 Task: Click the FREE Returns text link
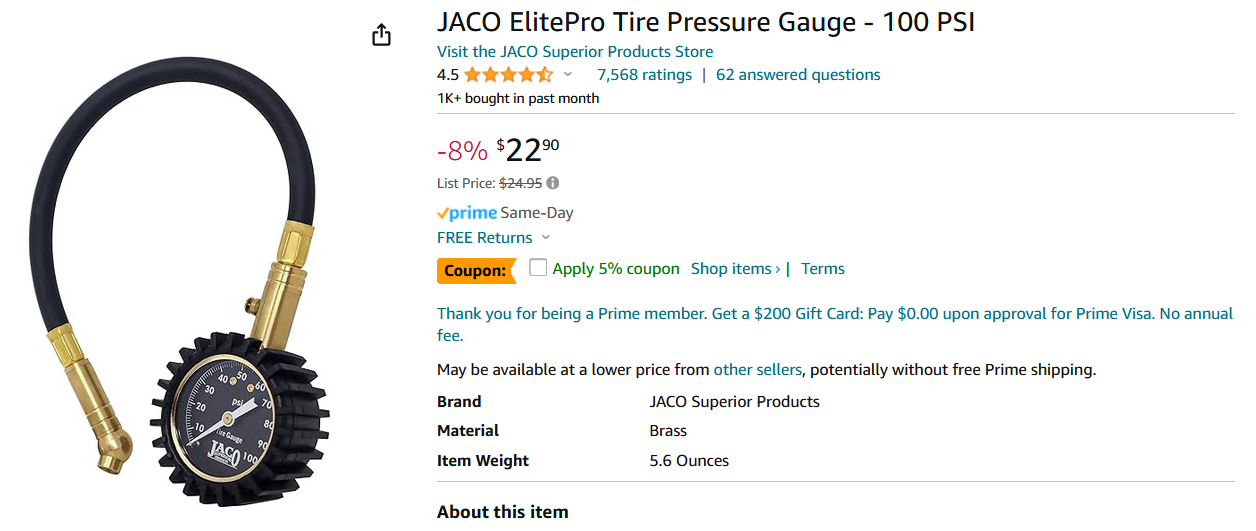point(485,238)
